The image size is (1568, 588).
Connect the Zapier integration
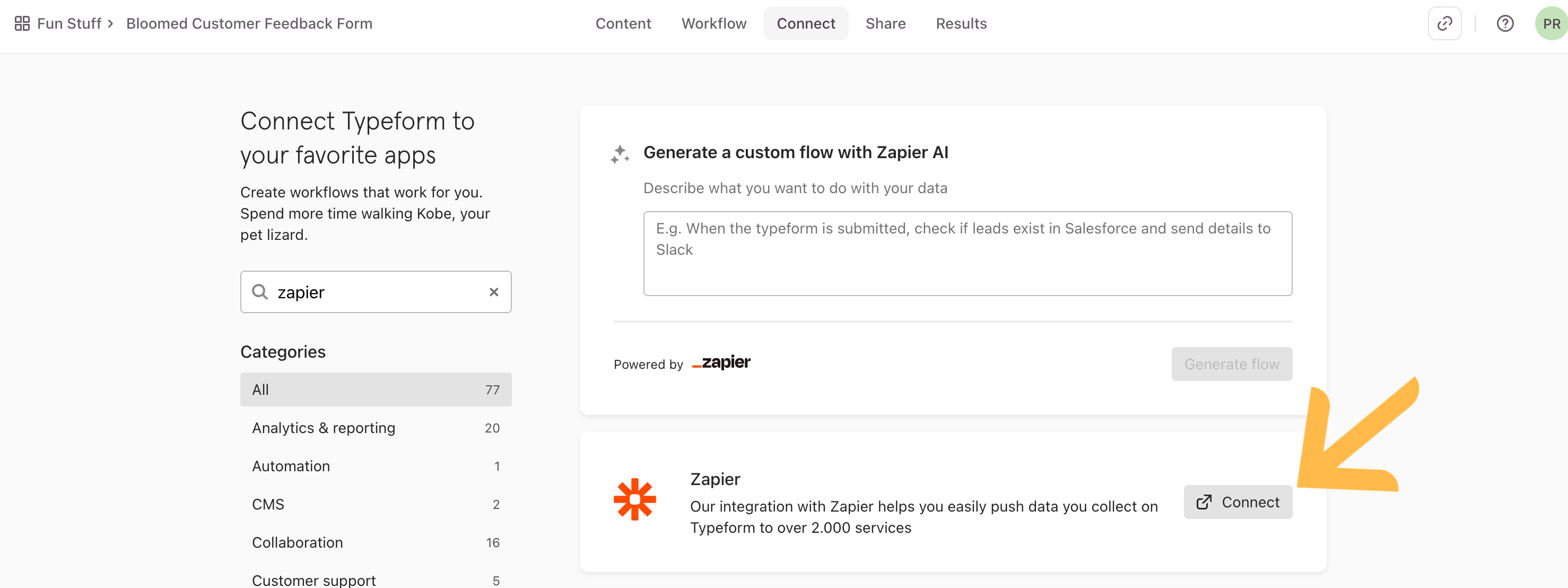click(1238, 502)
